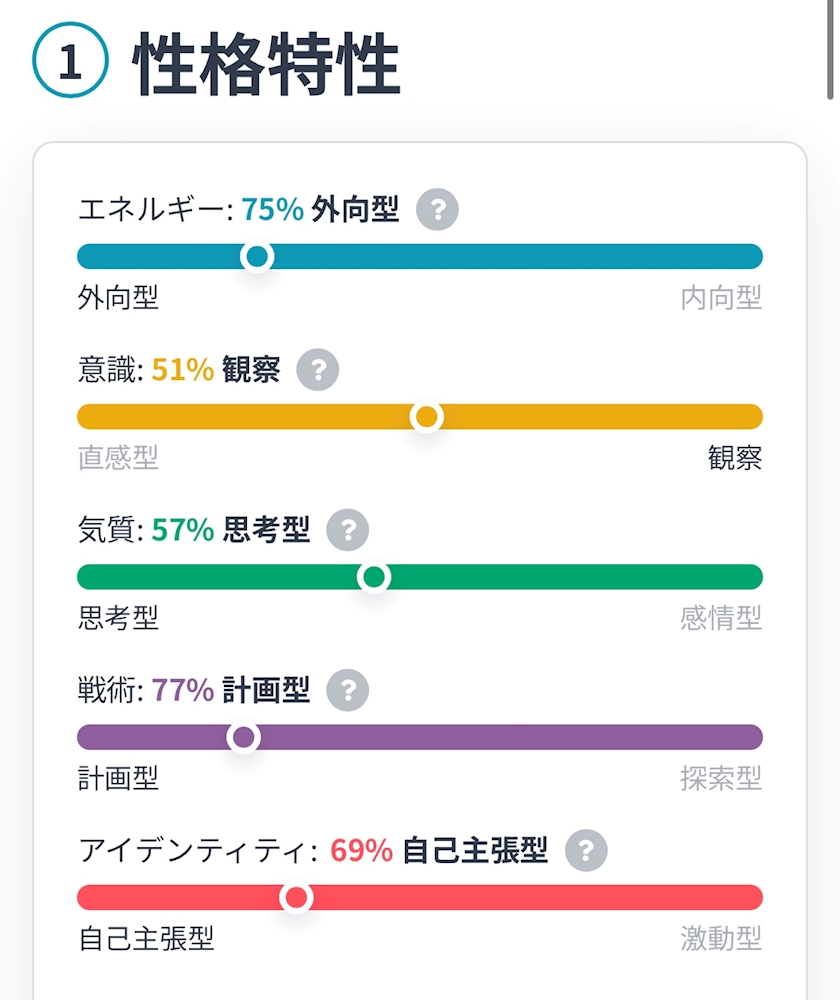Select the 直感型 label under yellow bar

tap(119, 457)
